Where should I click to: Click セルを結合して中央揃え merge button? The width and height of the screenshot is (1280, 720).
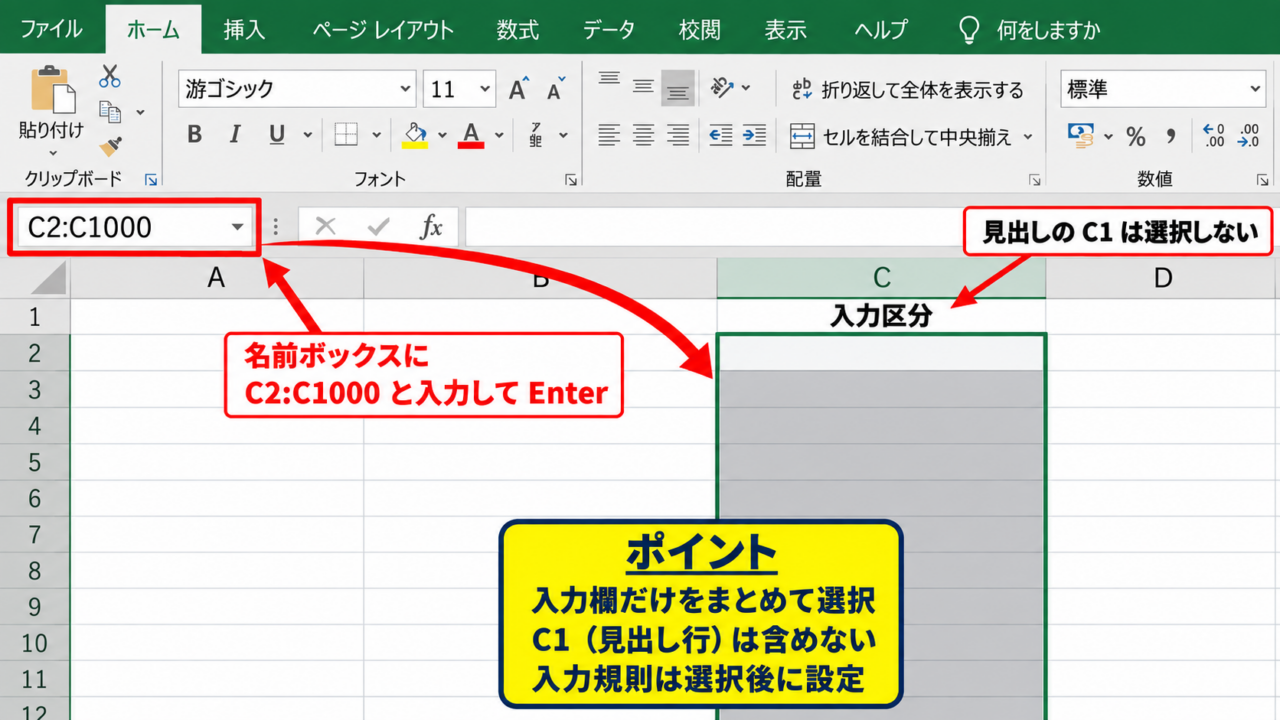click(900, 136)
